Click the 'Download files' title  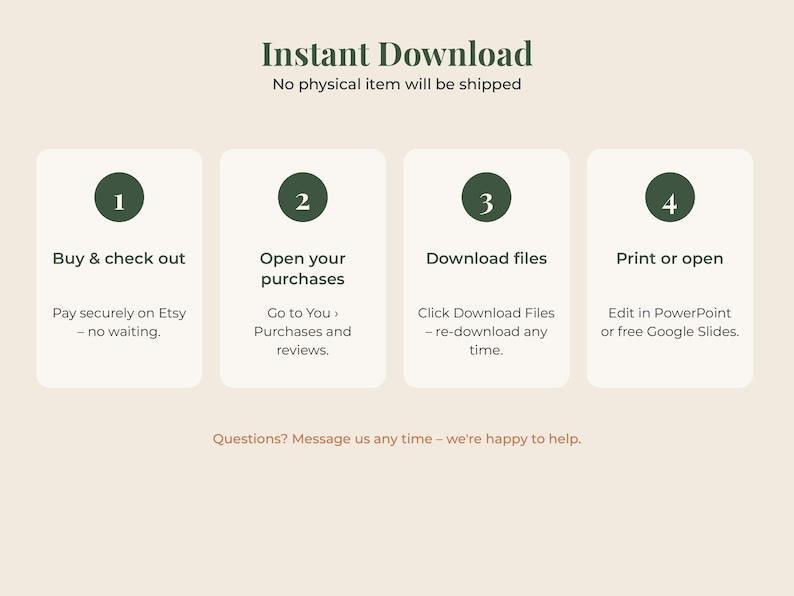pyautogui.click(x=486, y=258)
